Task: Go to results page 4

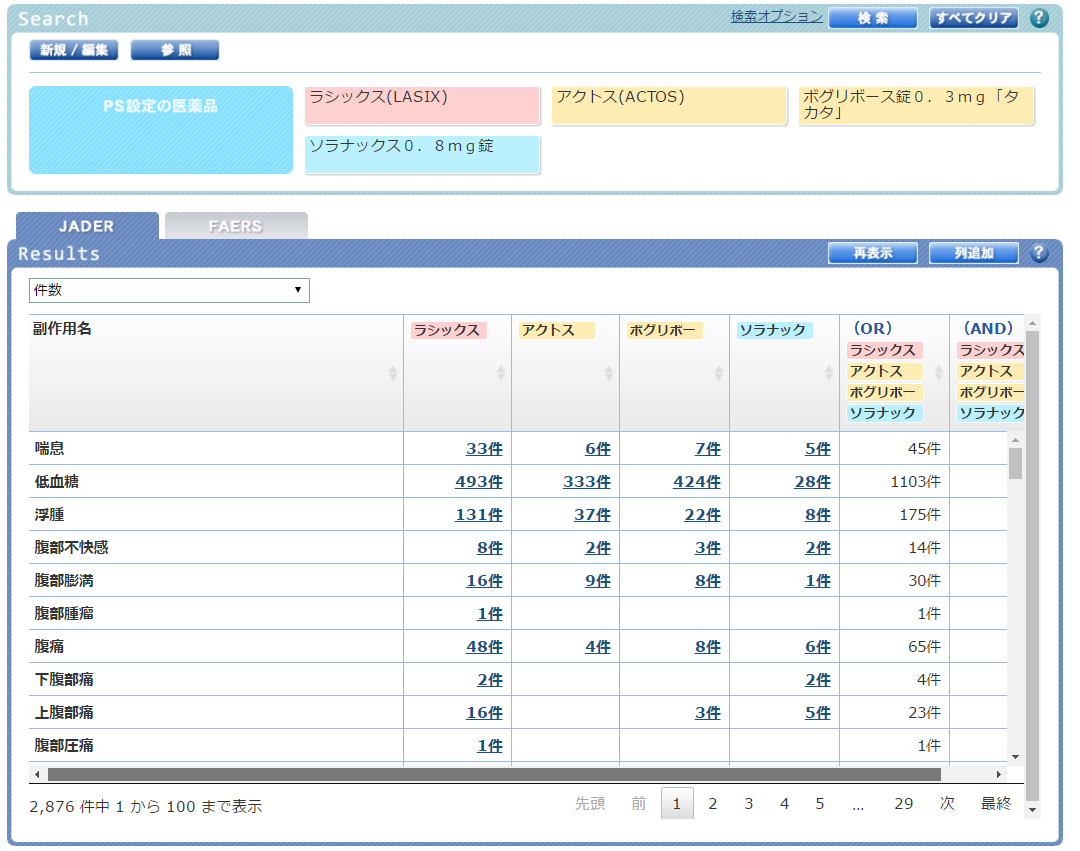Action: (785, 803)
